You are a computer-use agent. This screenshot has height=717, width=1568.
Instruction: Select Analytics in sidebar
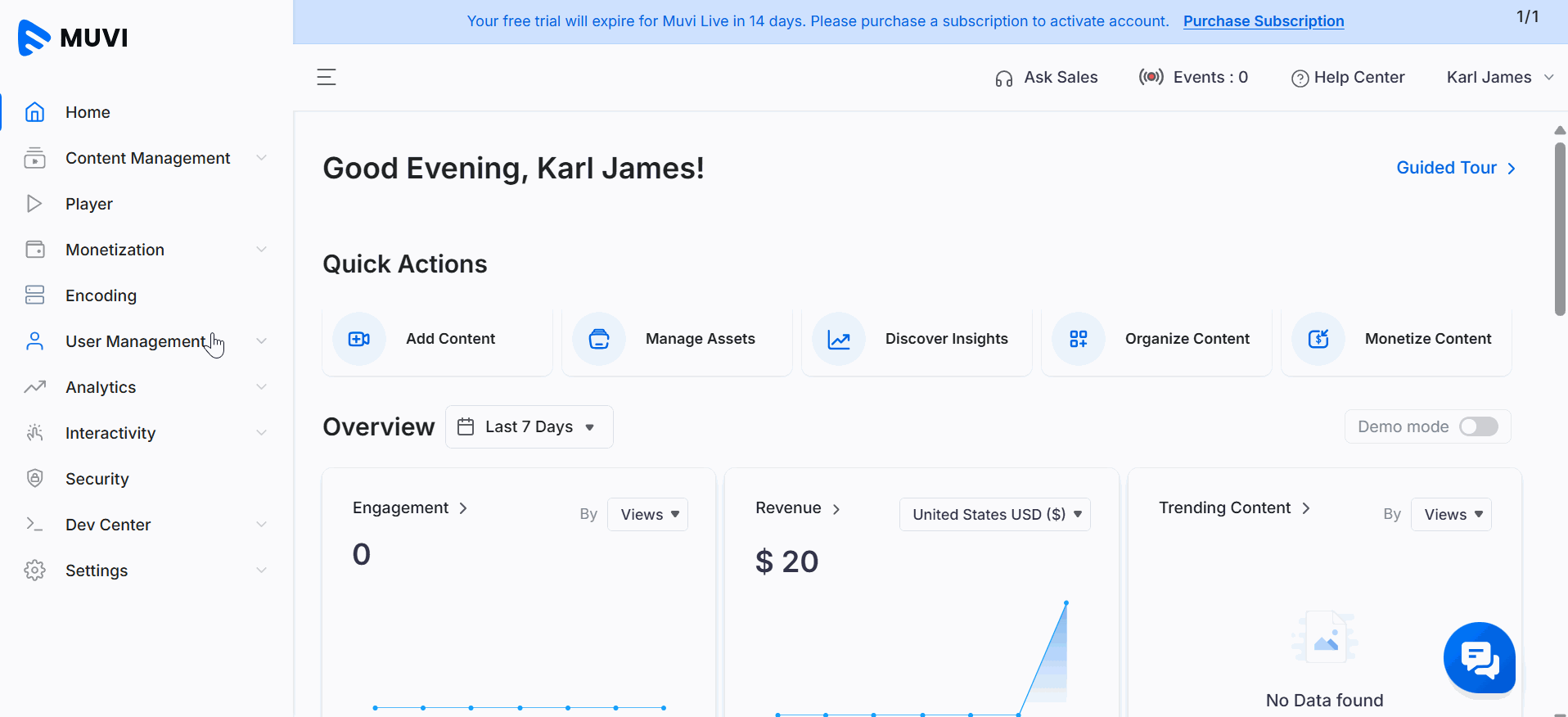click(101, 387)
